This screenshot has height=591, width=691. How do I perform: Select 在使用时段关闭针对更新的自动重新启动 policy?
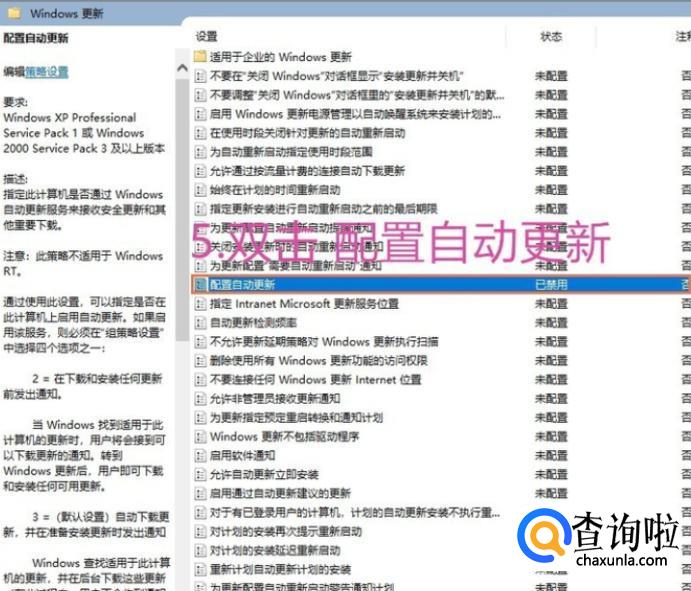(307, 133)
